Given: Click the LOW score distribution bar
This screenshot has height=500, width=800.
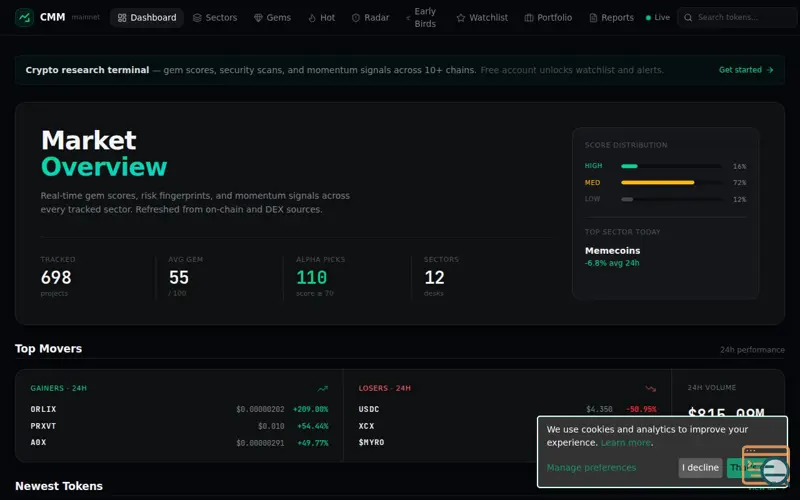Looking at the screenshot, I should pyautogui.click(x=671, y=199).
